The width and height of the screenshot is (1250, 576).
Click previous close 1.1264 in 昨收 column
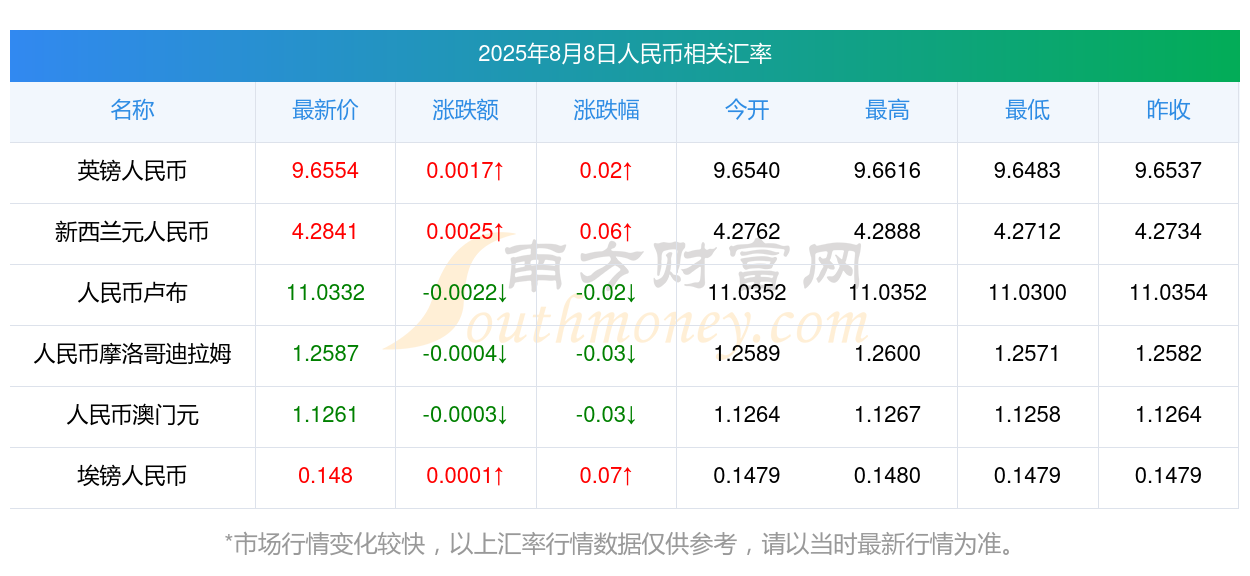(x=1168, y=415)
